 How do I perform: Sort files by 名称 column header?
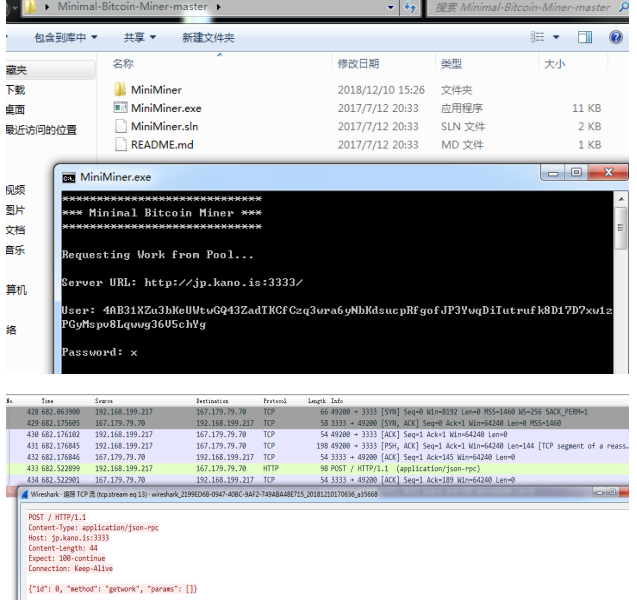coord(124,64)
